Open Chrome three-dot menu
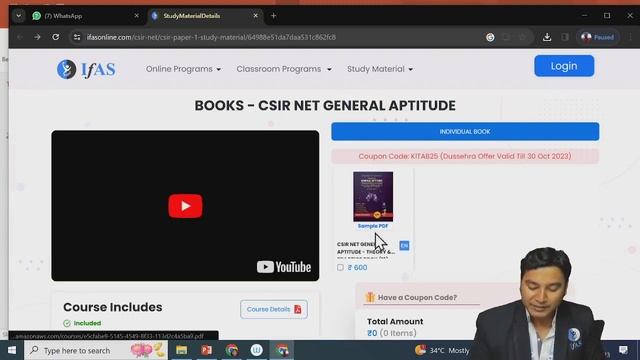The height and width of the screenshot is (360, 640). (x=631, y=37)
